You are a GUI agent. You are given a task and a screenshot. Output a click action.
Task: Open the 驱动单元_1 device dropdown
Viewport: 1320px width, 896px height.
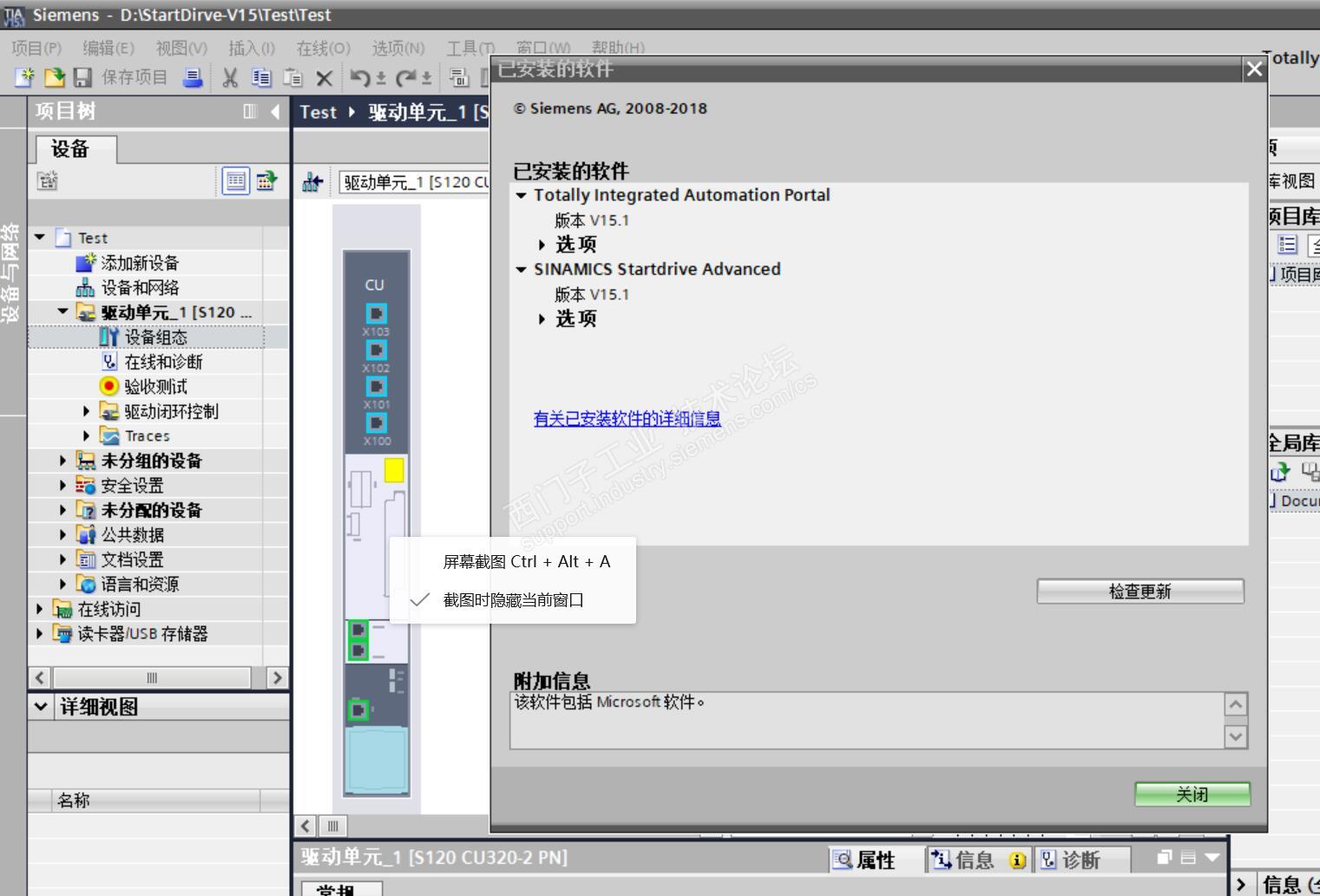pos(414,182)
